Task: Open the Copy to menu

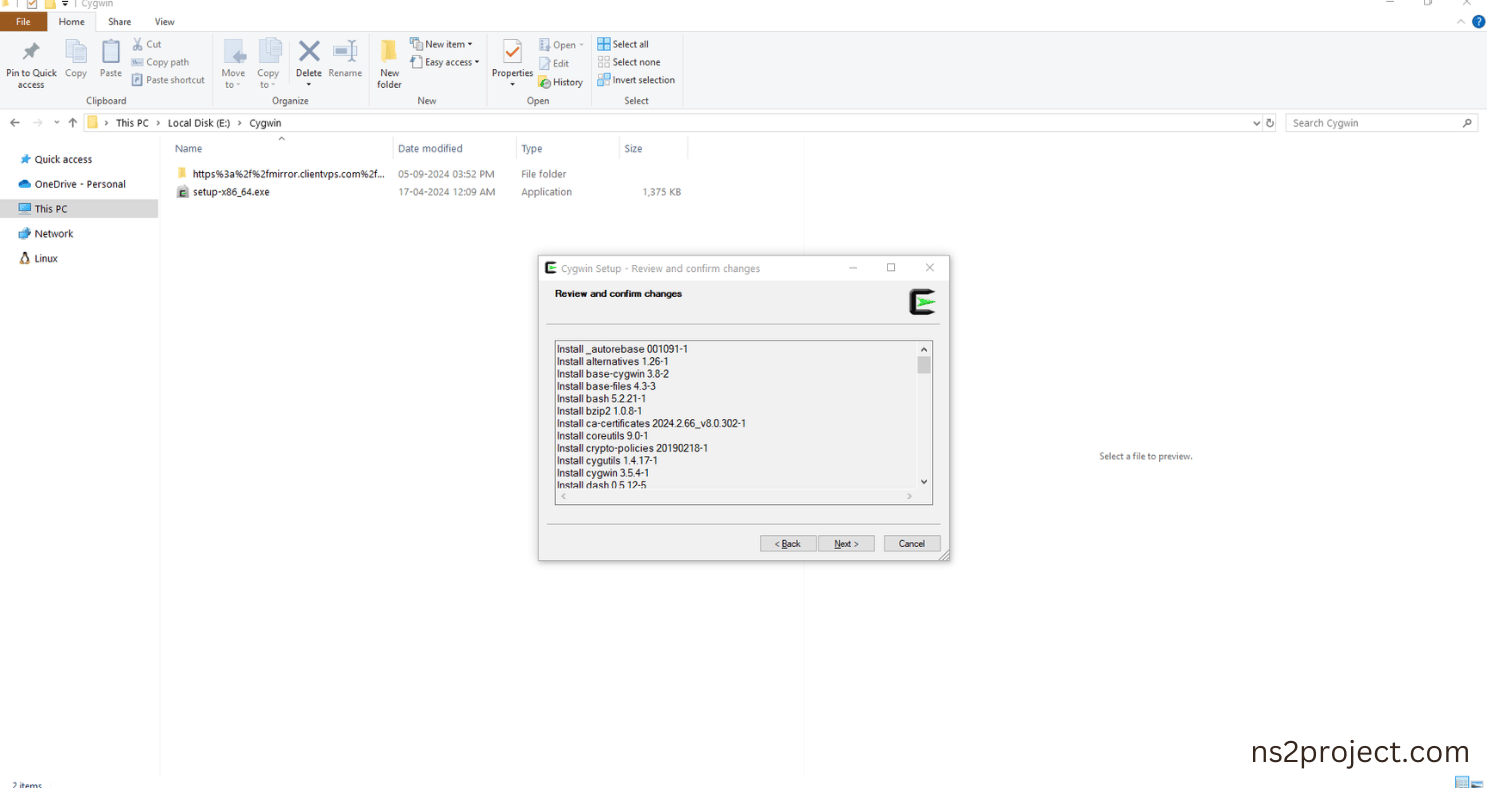Action: [268, 64]
